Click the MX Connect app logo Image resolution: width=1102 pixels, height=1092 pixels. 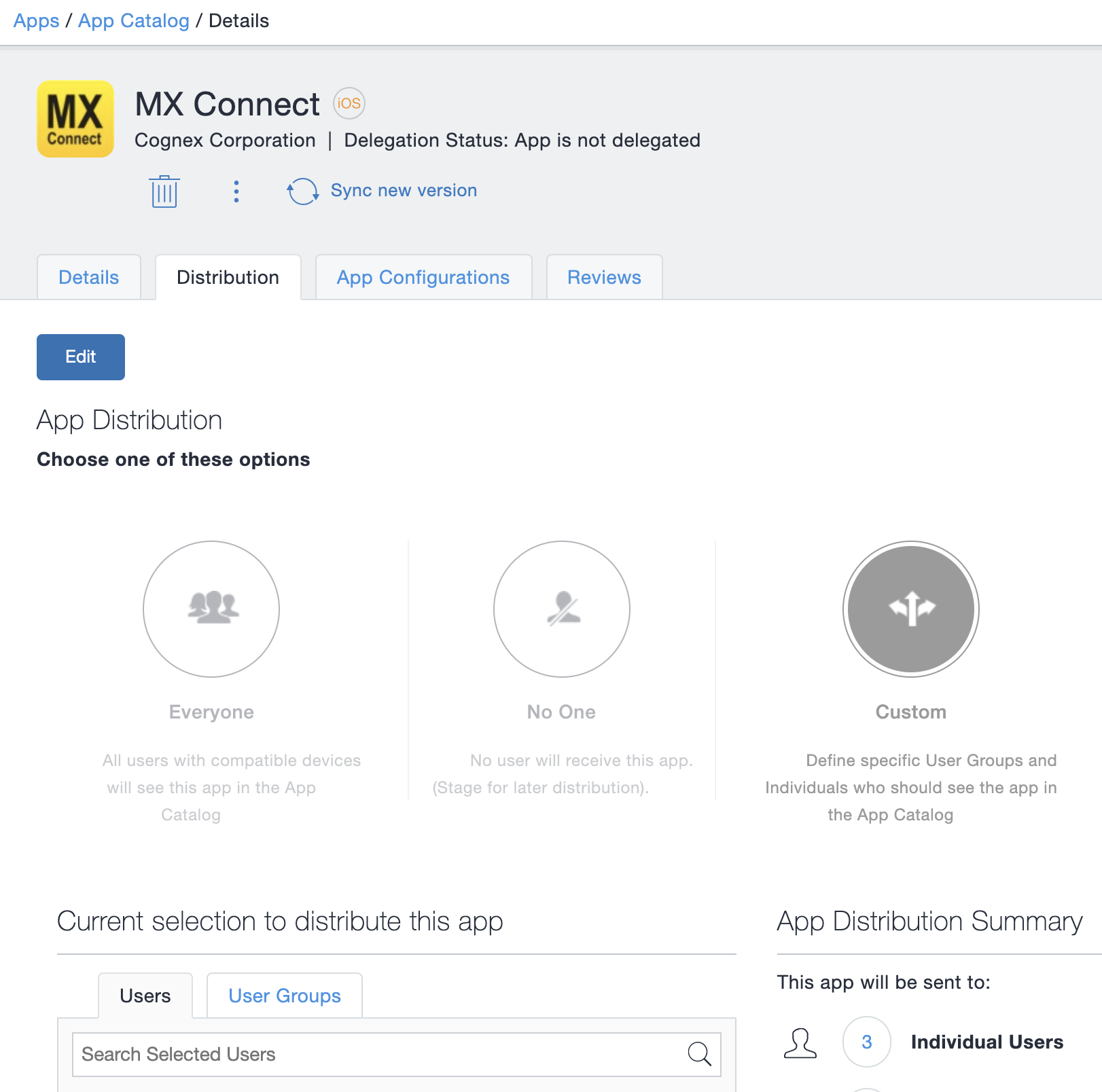[x=75, y=119]
